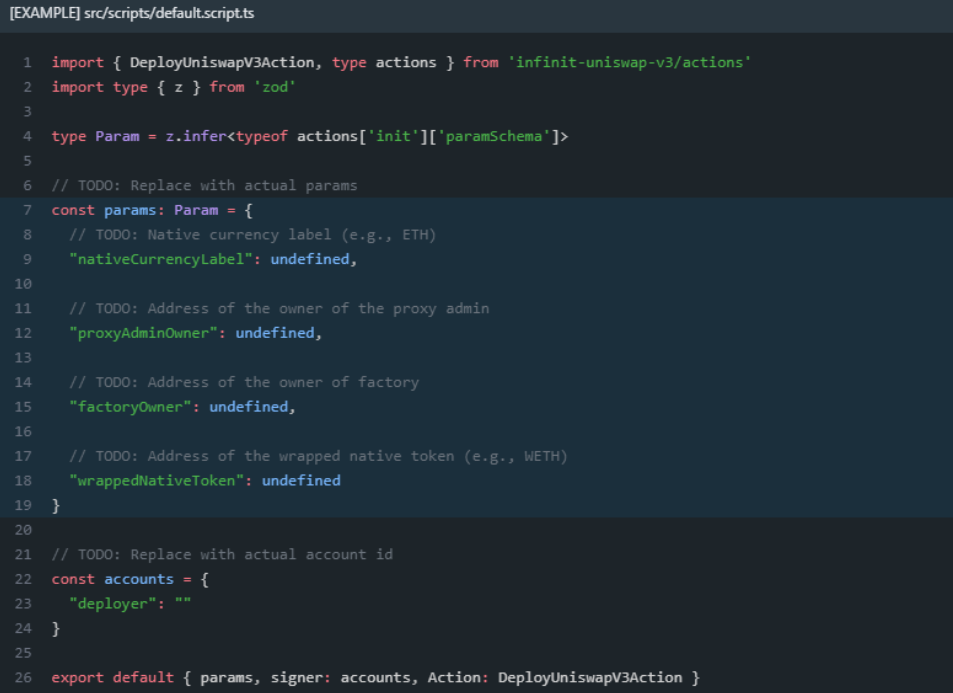The height and width of the screenshot is (693, 953).
Task: Click 'Action' key on line 26
Action: [x=454, y=678]
